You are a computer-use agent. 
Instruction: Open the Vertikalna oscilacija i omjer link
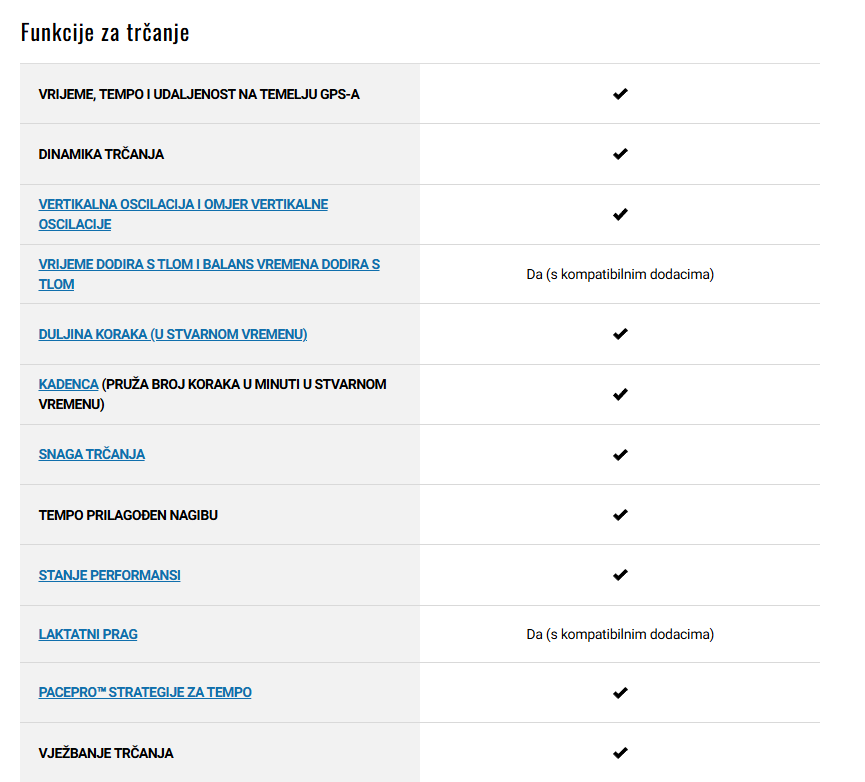[183, 214]
